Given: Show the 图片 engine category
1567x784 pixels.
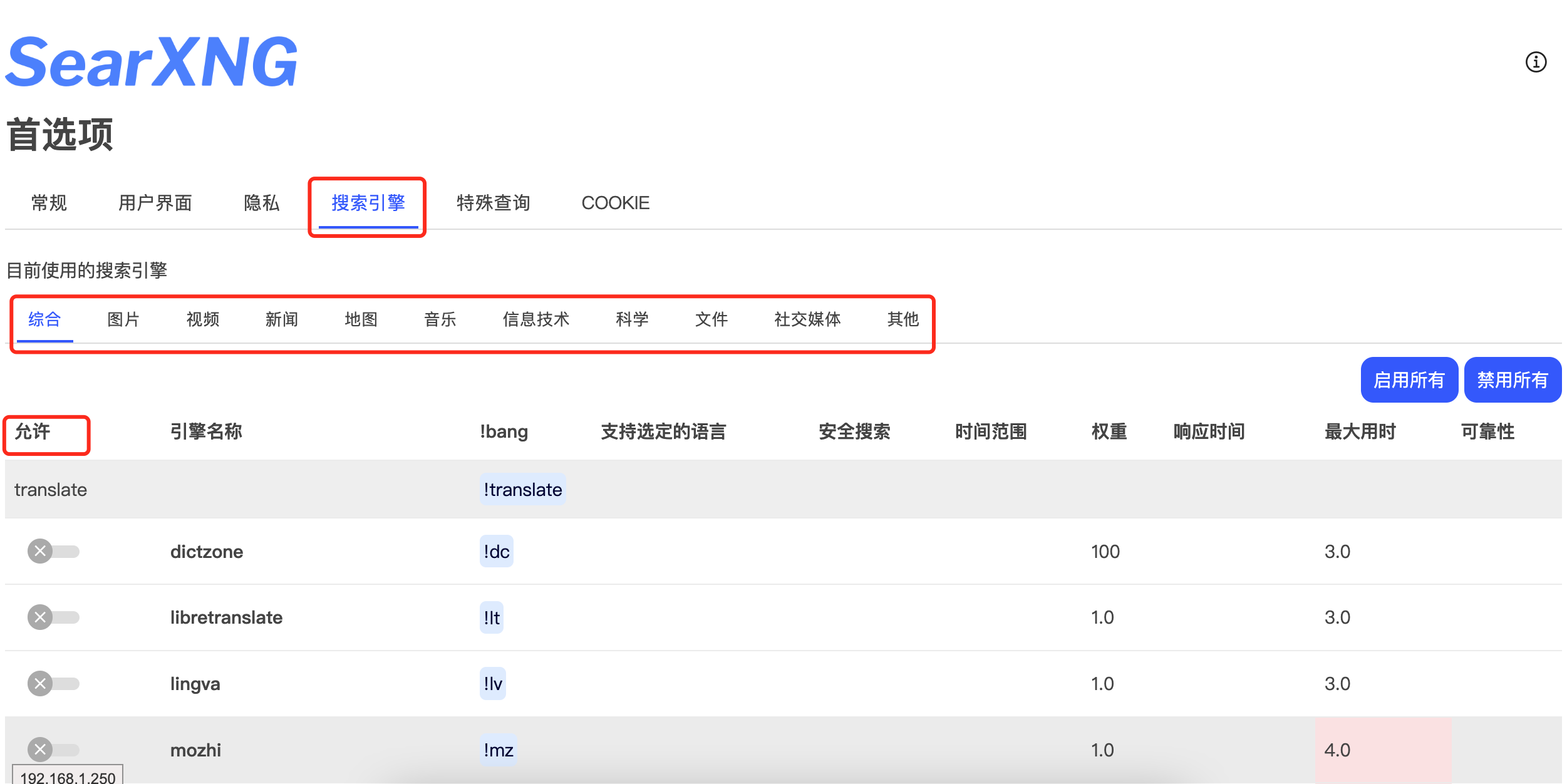Looking at the screenshot, I should (x=123, y=319).
